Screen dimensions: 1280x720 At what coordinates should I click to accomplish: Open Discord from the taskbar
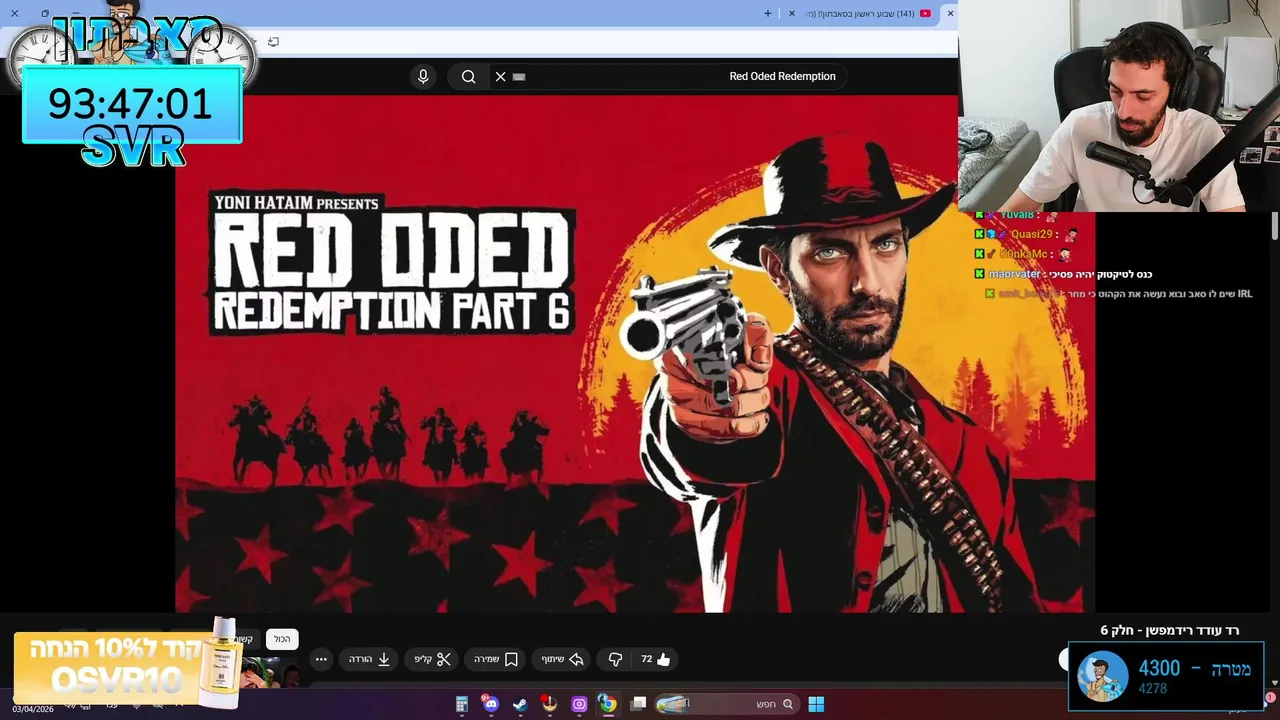(490, 704)
